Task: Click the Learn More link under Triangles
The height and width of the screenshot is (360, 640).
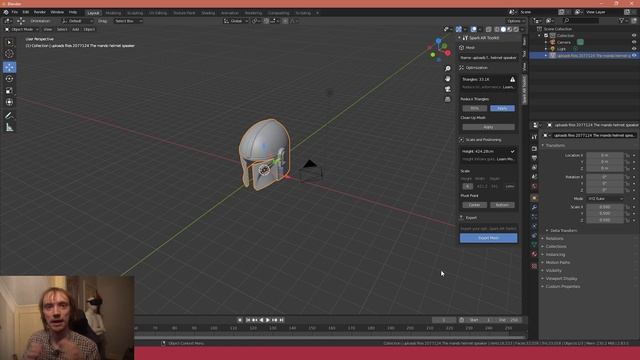Action: [x=508, y=87]
